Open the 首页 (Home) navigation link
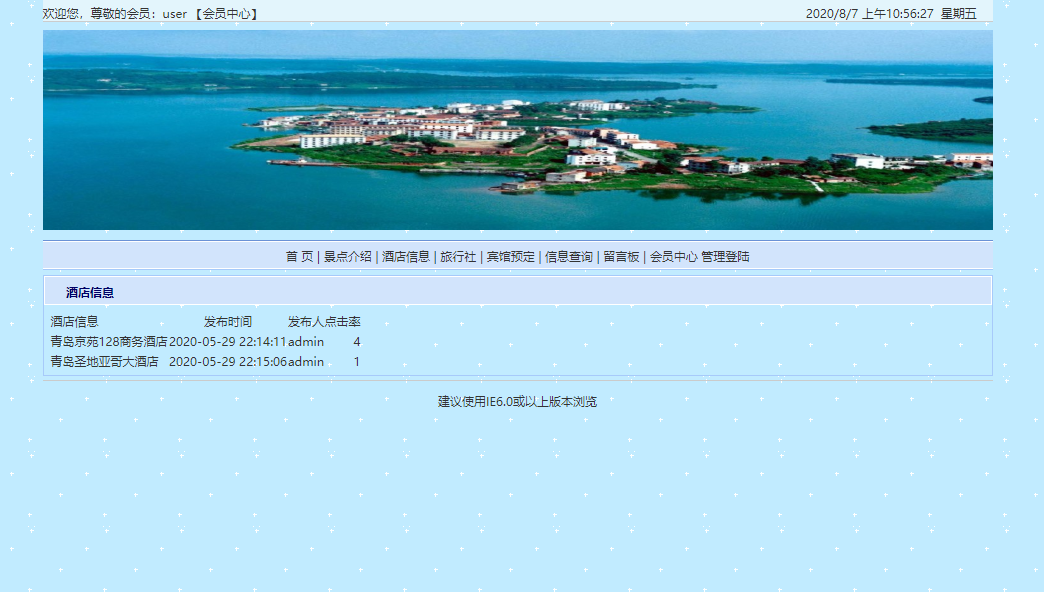The width and height of the screenshot is (1044, 592). click(x=296, y=256)
